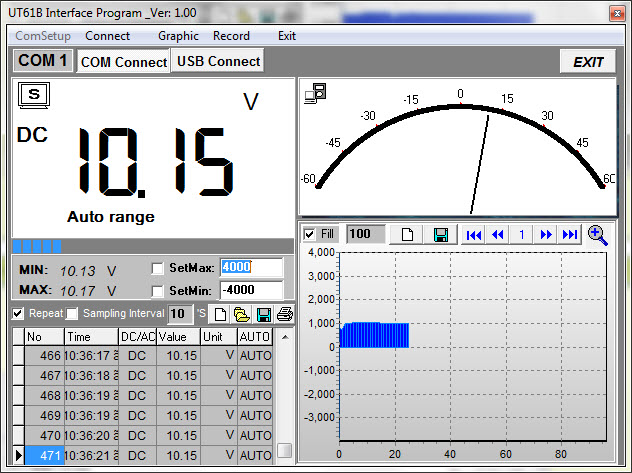Click the monitor 'S' display icon
Image resolution: width=632 pixels, height=473 pixels.
pyautogui.click(x=34, y=95)
